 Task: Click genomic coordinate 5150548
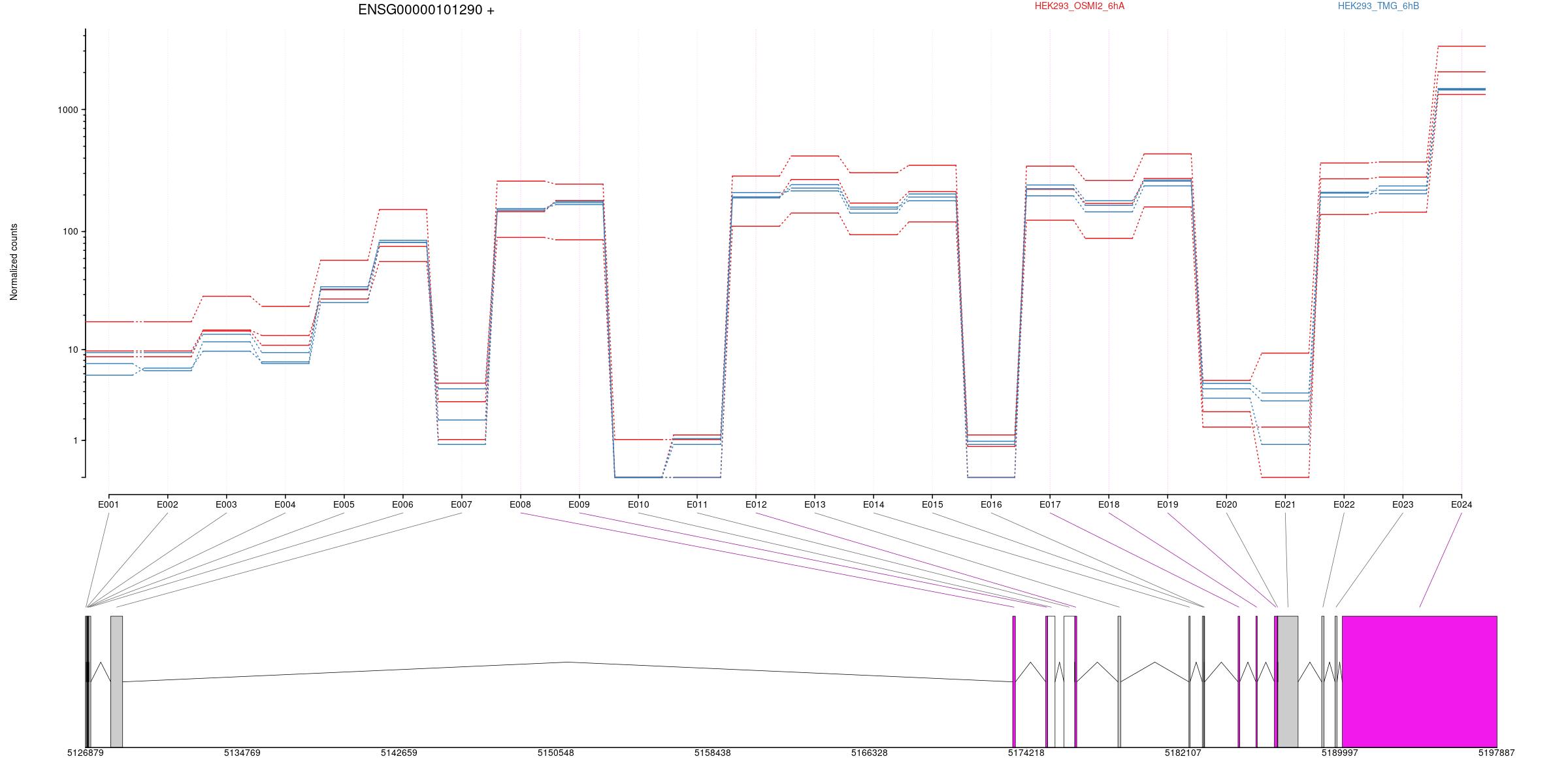556,753
